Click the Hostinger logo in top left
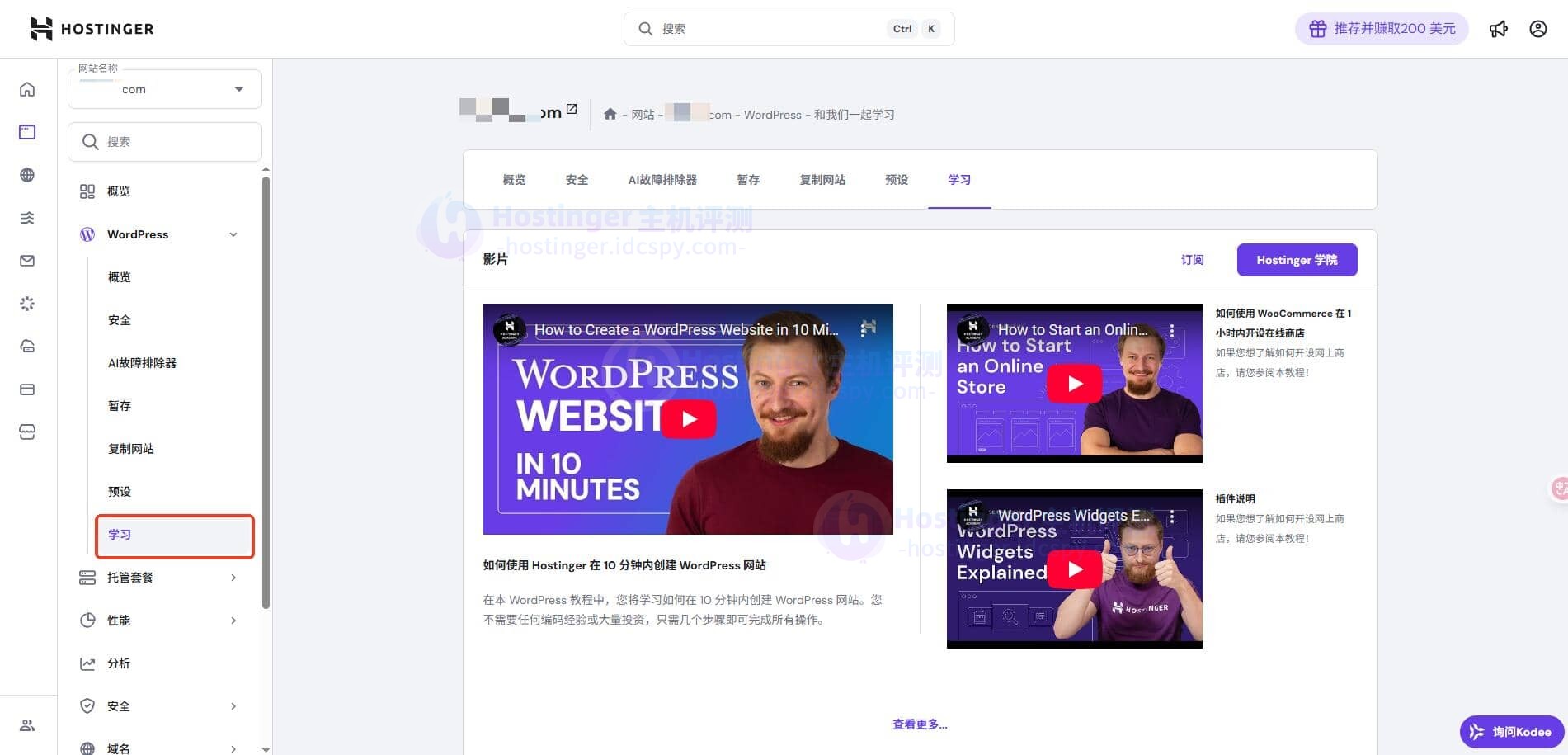Viewport: 1568px width, 755px height. (x=91, y=28)
